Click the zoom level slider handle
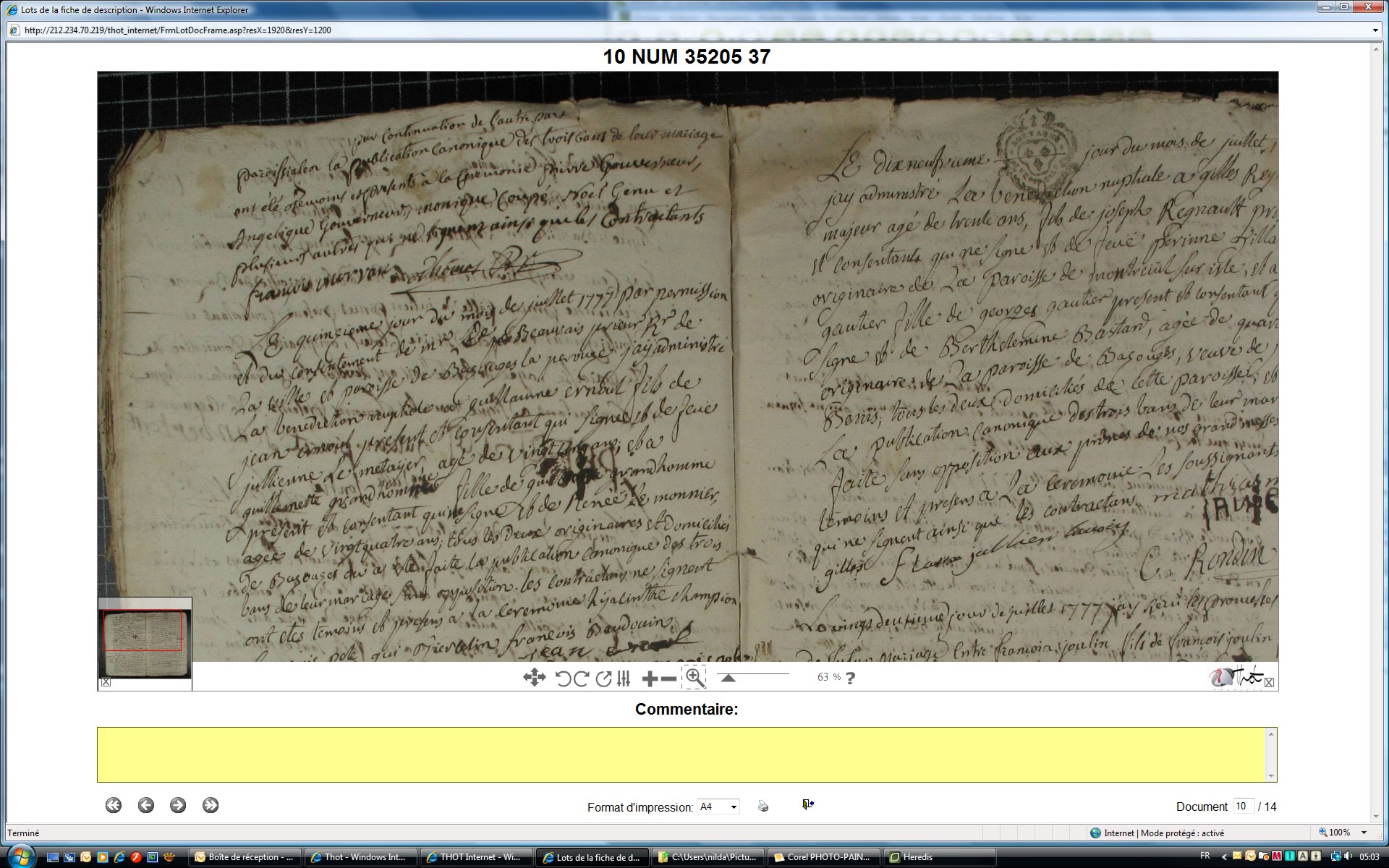Viewport: 1389px width, 868px height. [x=729, y=678]
